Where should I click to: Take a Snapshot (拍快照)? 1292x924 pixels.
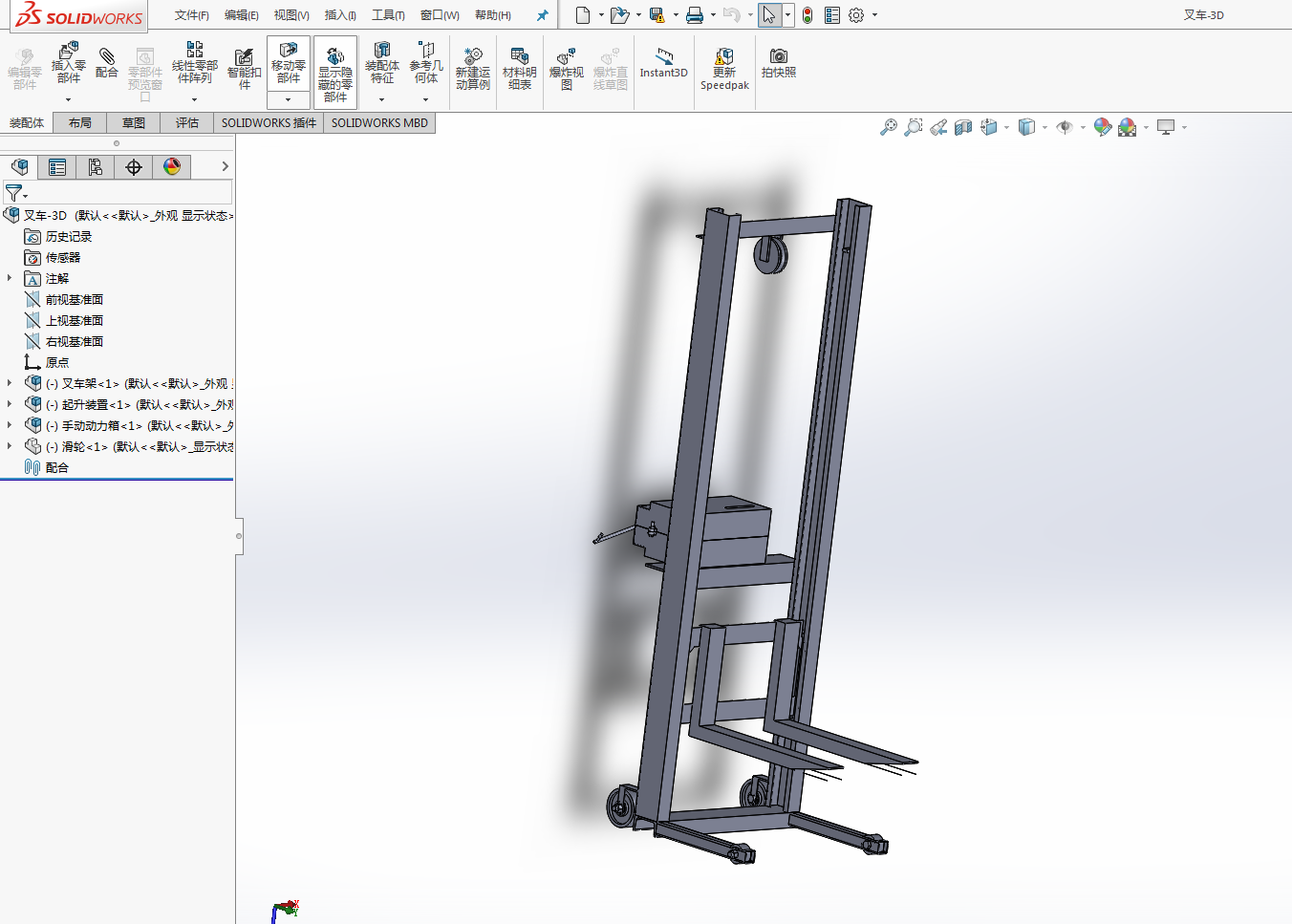(x=779, y=63)
